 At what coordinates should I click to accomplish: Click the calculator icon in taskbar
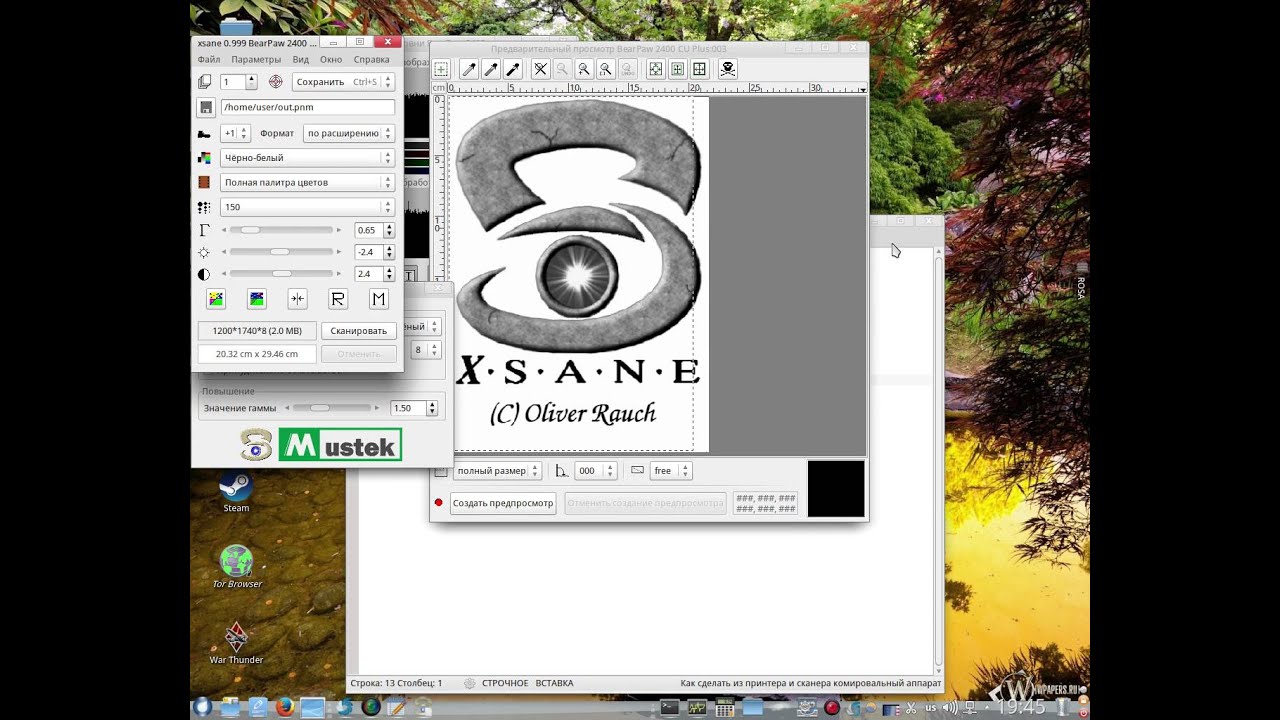pos(724,707)
